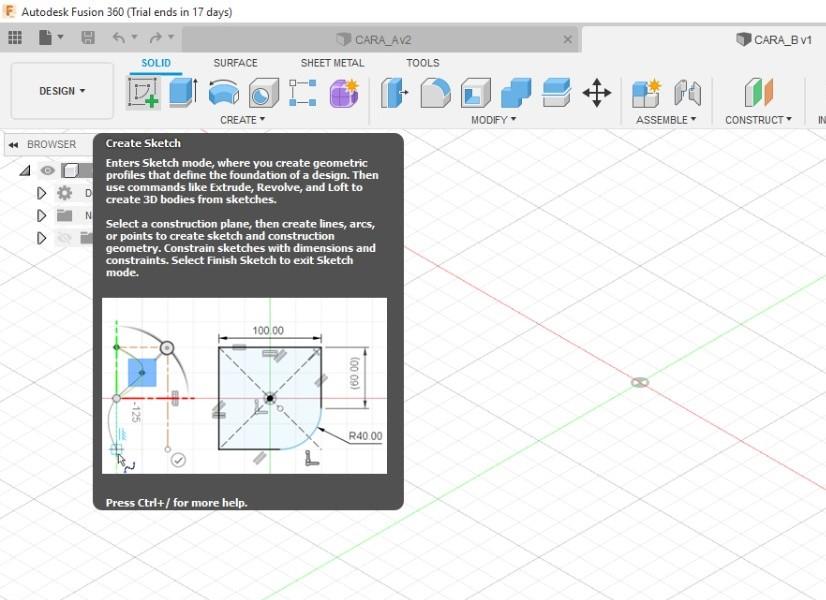Expand the third browser row with hidden eye

click(x=41, y=238)
